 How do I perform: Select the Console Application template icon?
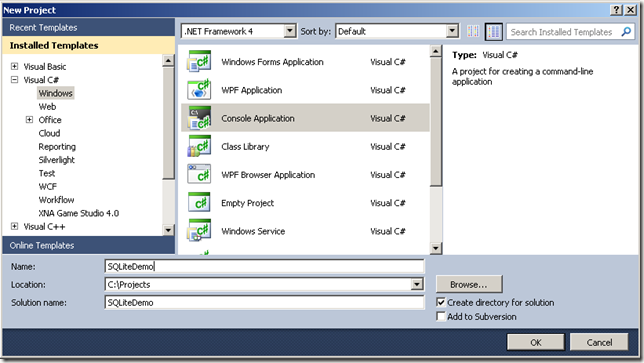pyautogui.click(x=199, y=118)
